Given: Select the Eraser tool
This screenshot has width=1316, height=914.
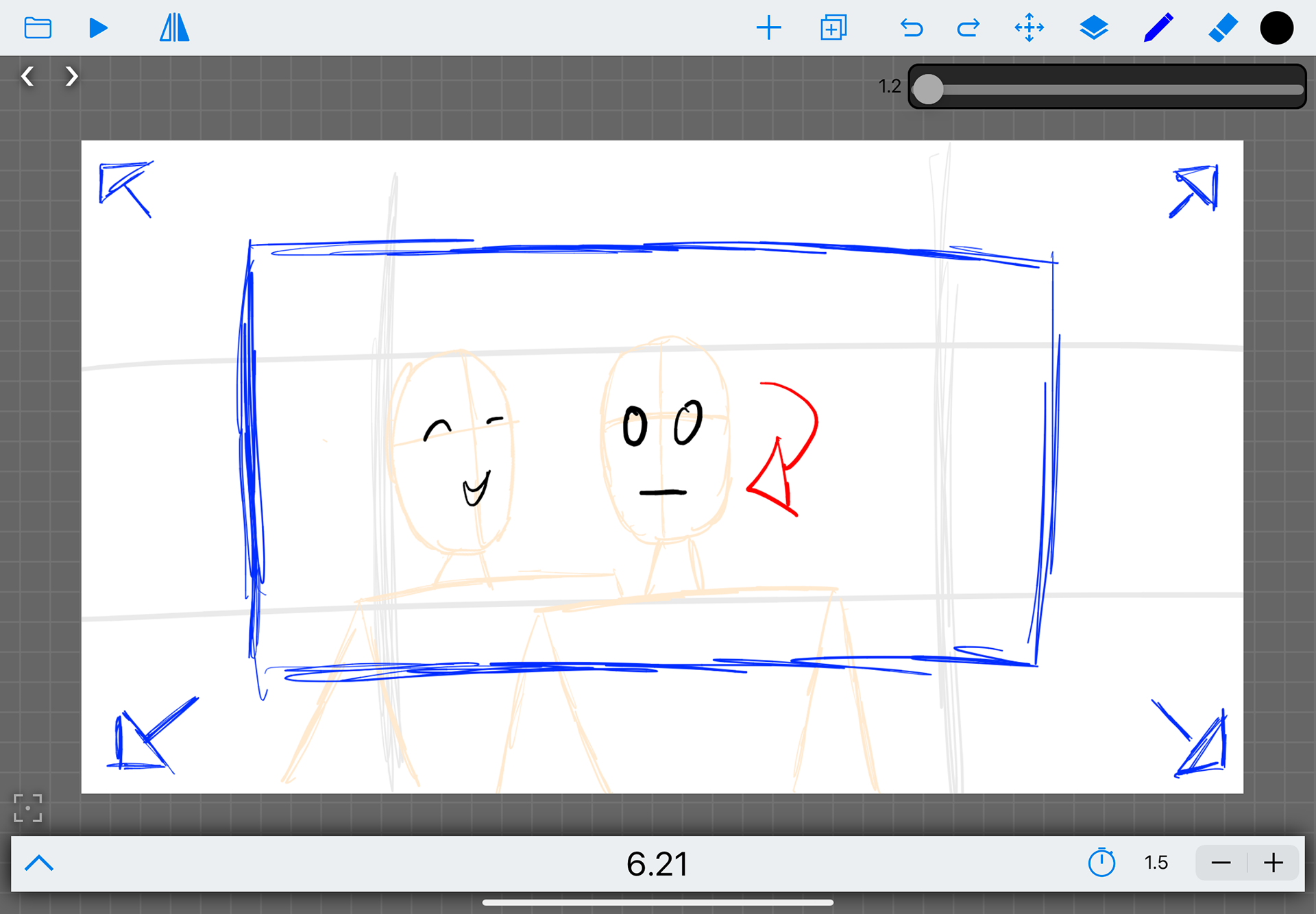Looking at the screenshot, I should point(1223,27).
